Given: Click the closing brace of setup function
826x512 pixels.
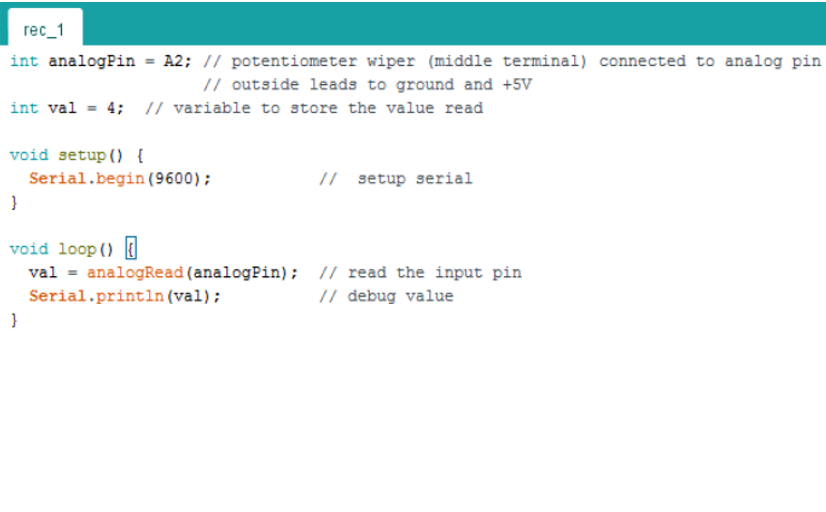Looking at the screenshot, I should tap(14, 202).
